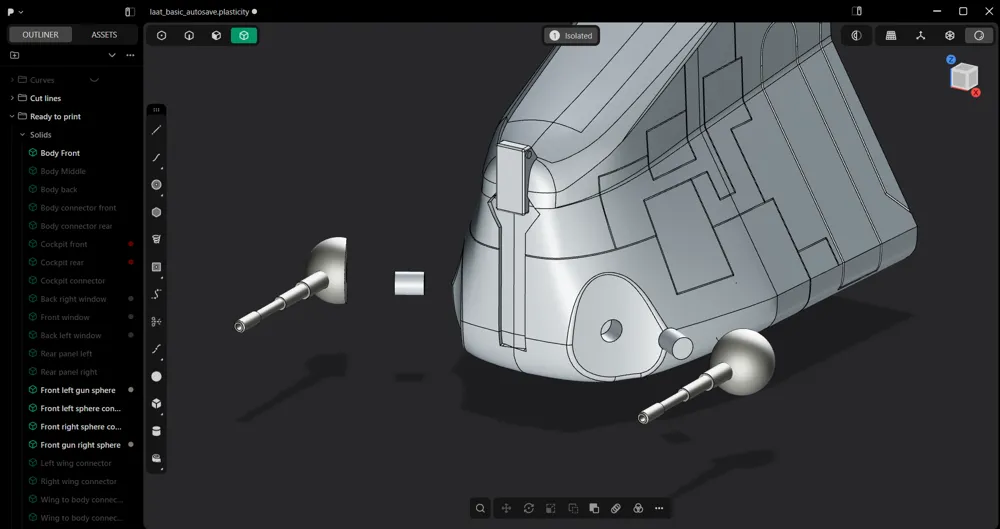Open the outliner ellipsis options menu
1000x529 pixels.
[130, 56]
